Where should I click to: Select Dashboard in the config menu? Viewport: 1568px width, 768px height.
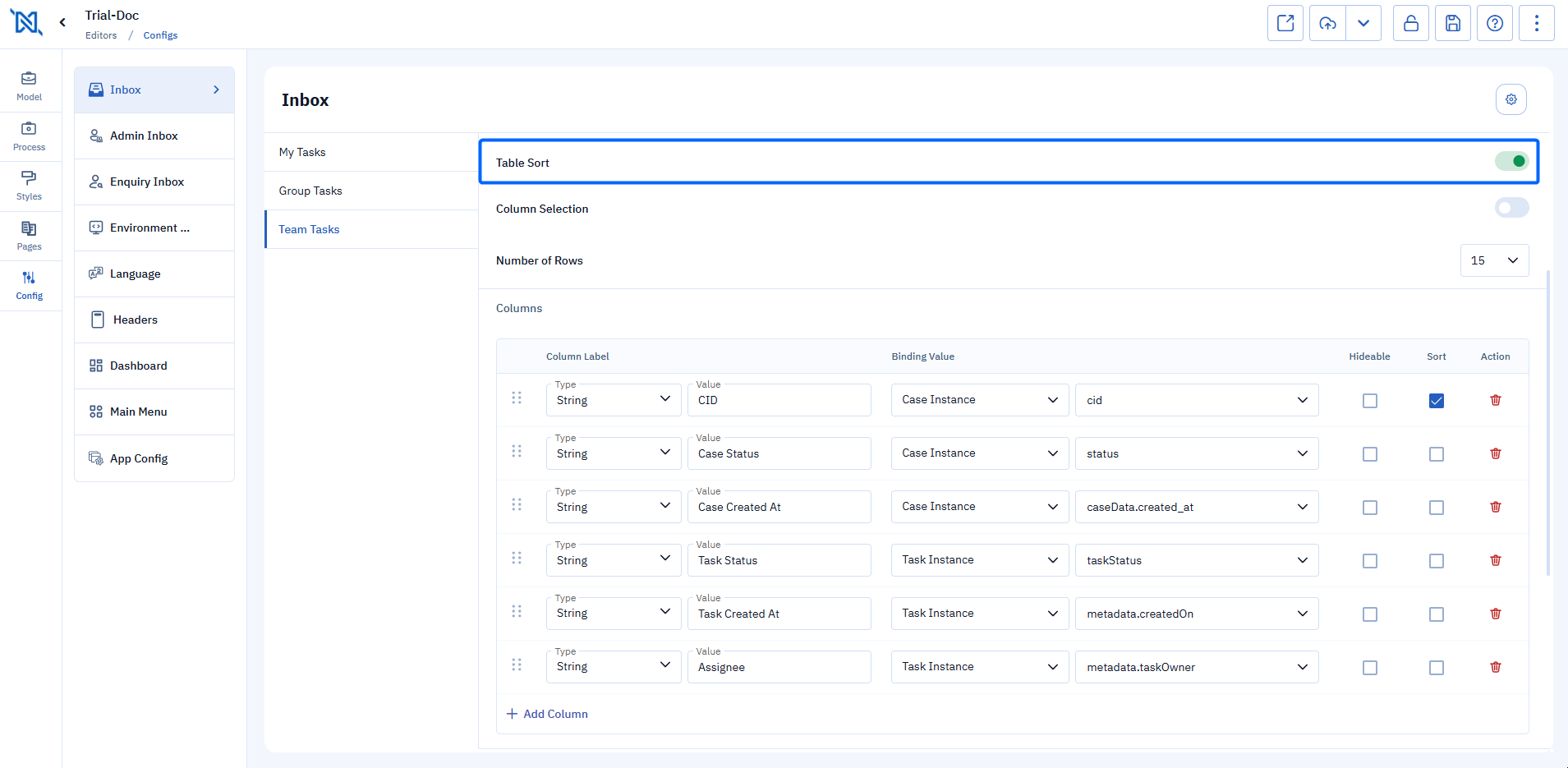click(138, 366)
